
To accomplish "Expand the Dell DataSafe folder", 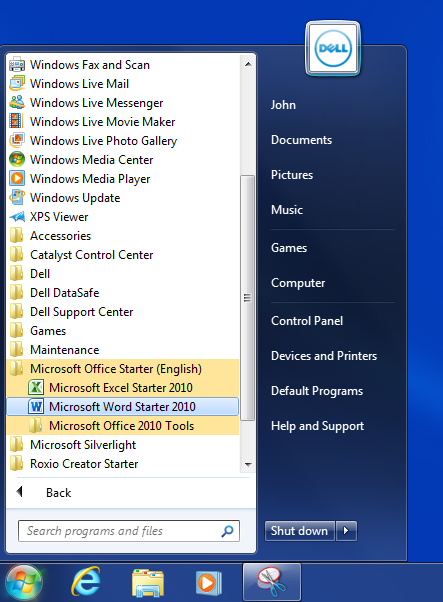I will (x=122, y=293).
